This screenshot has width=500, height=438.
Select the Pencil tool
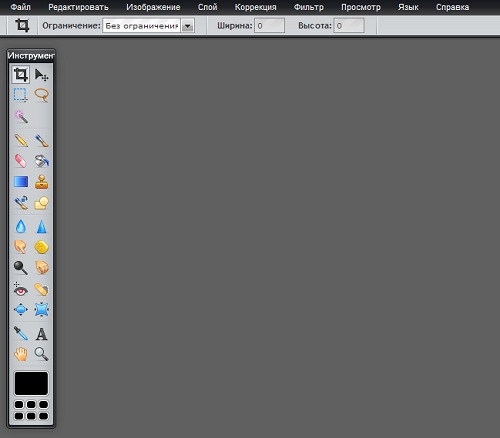point(21,140)
